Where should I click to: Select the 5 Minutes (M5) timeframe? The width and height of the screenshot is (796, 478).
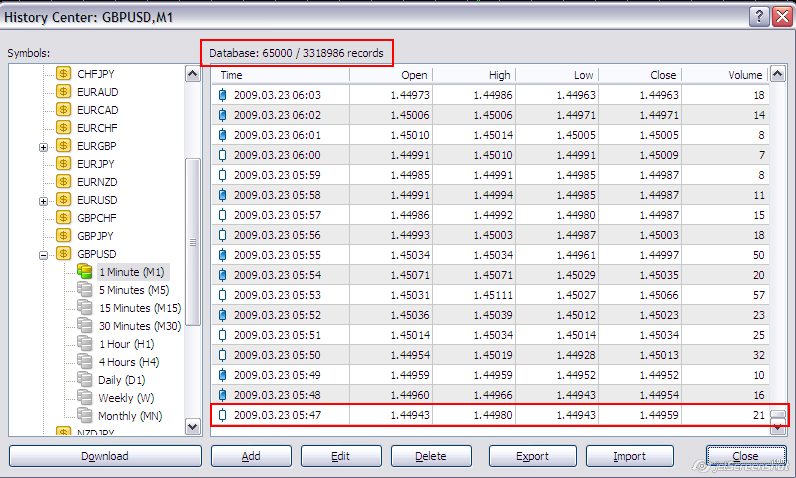[x=134, y=290]
